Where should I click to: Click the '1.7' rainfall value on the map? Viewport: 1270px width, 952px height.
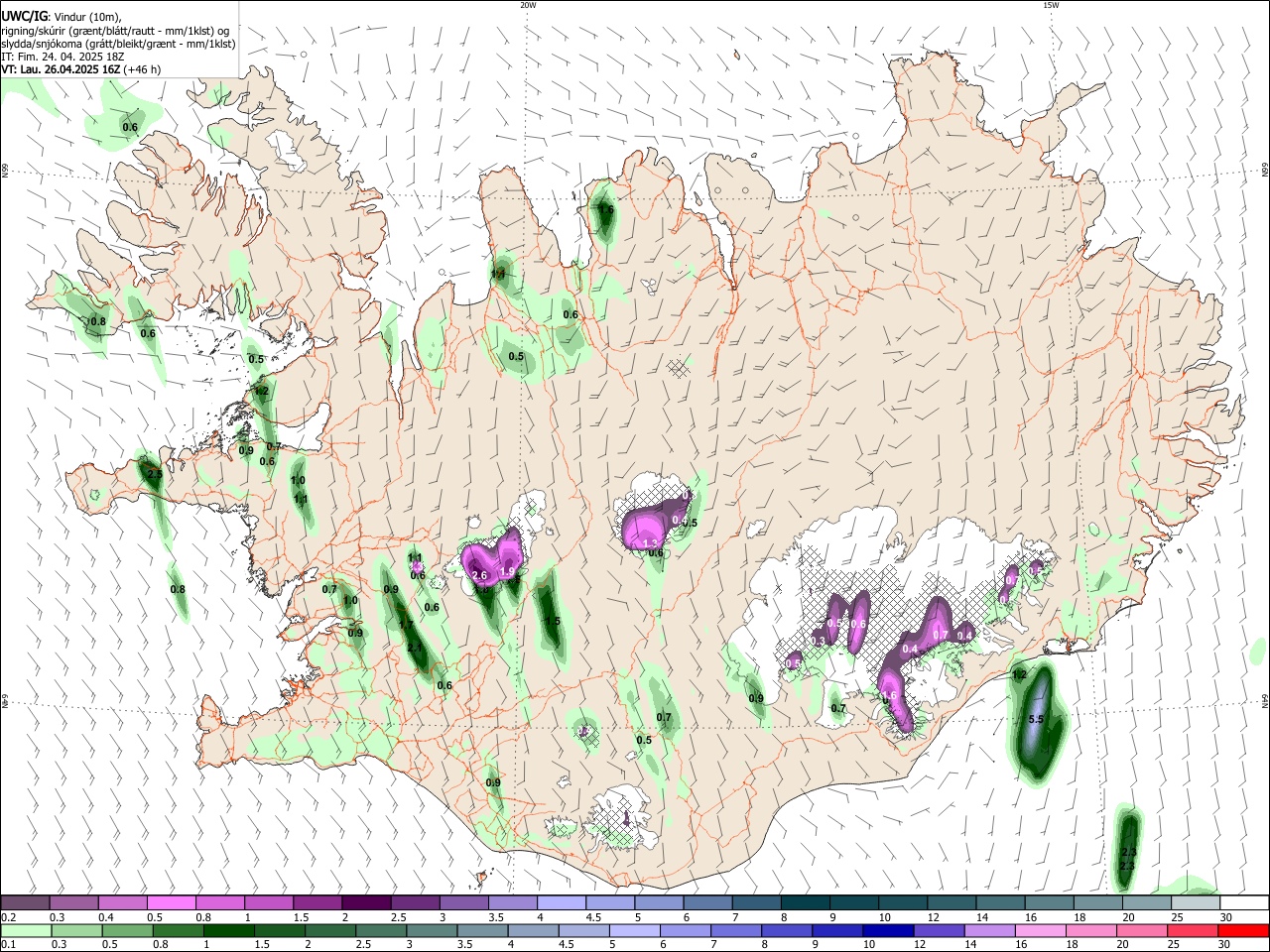pyautogui.click(x=405, y=625)
